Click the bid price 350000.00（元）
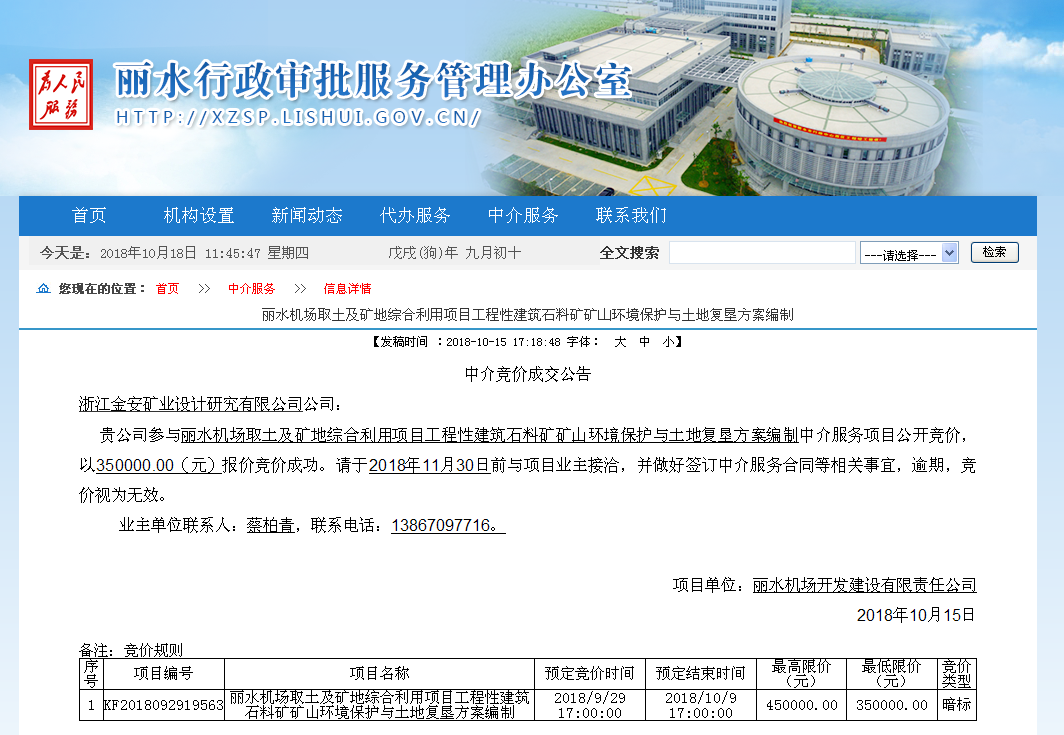 (159, 465)
